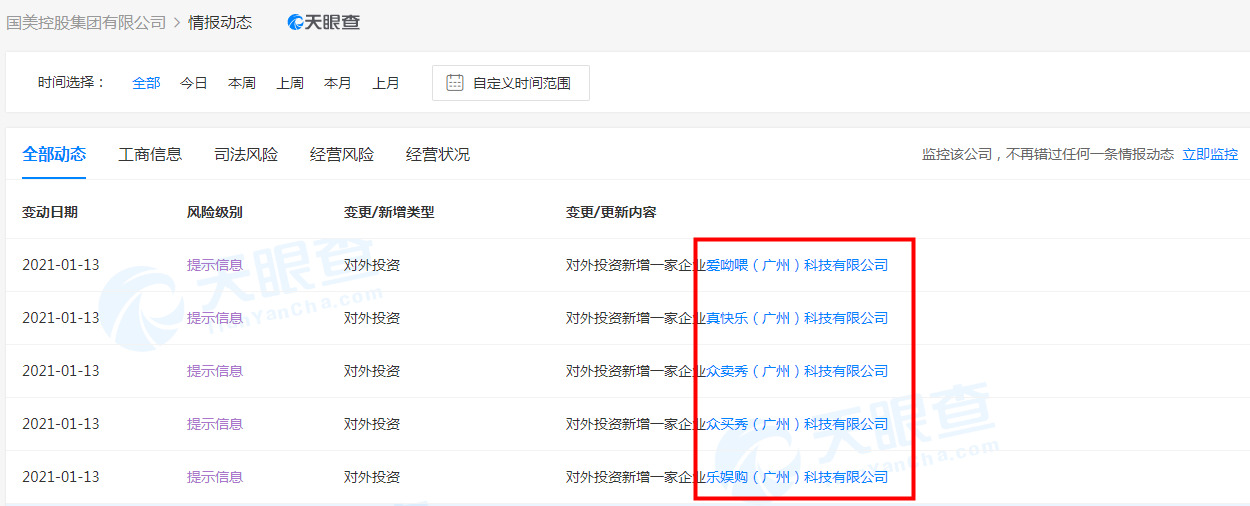
Task: Click 立即监控 link
Action: (x=1210, y=154)
